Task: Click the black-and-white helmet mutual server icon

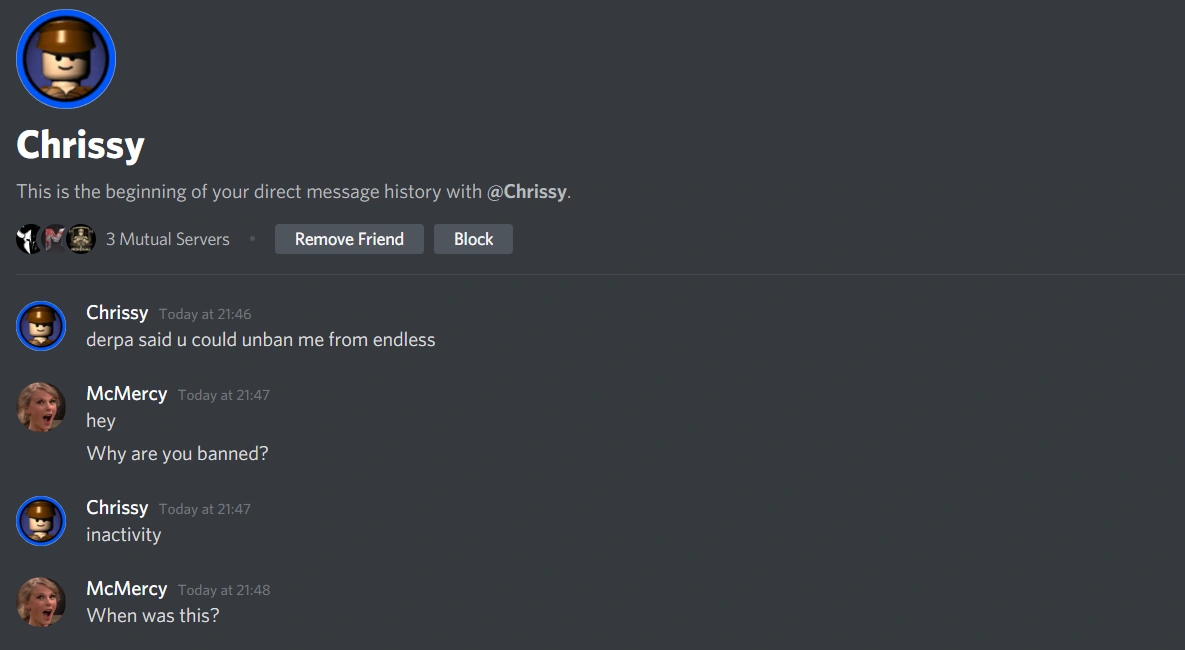Action: 29,239
